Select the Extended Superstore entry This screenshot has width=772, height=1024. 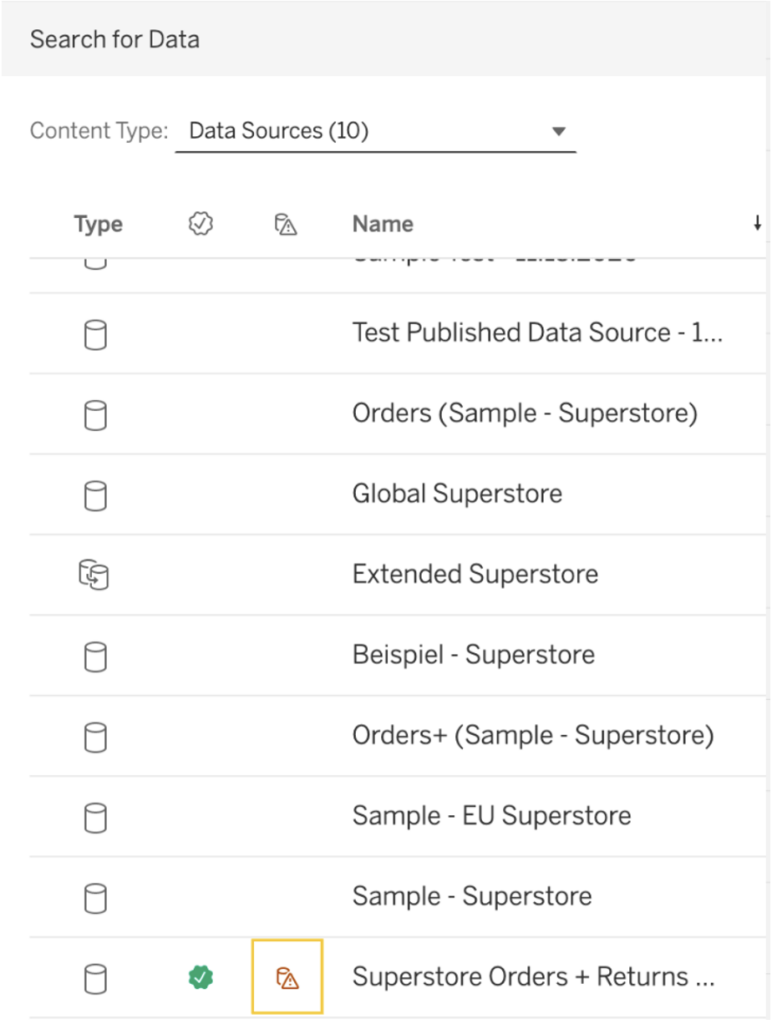[x=475, y=574]
